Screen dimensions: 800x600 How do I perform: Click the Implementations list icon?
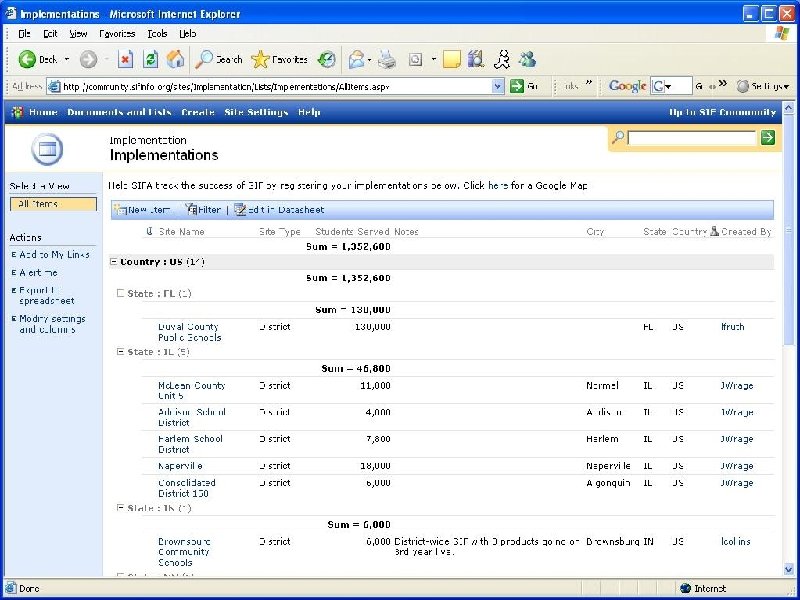pyautogui.click(x=47, y=149)
